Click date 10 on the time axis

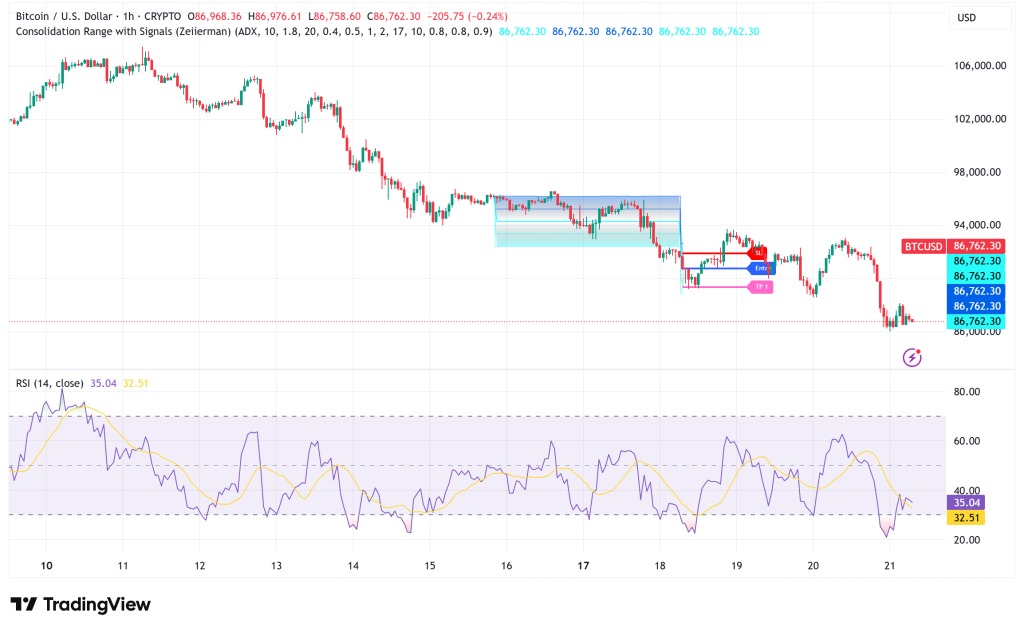click(x=46, y=565)
